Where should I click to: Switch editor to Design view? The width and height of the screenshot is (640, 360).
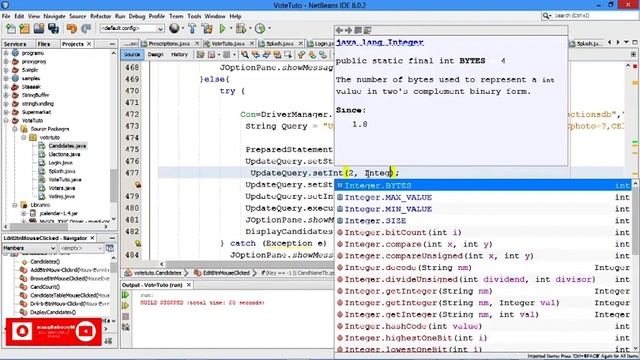156,54
